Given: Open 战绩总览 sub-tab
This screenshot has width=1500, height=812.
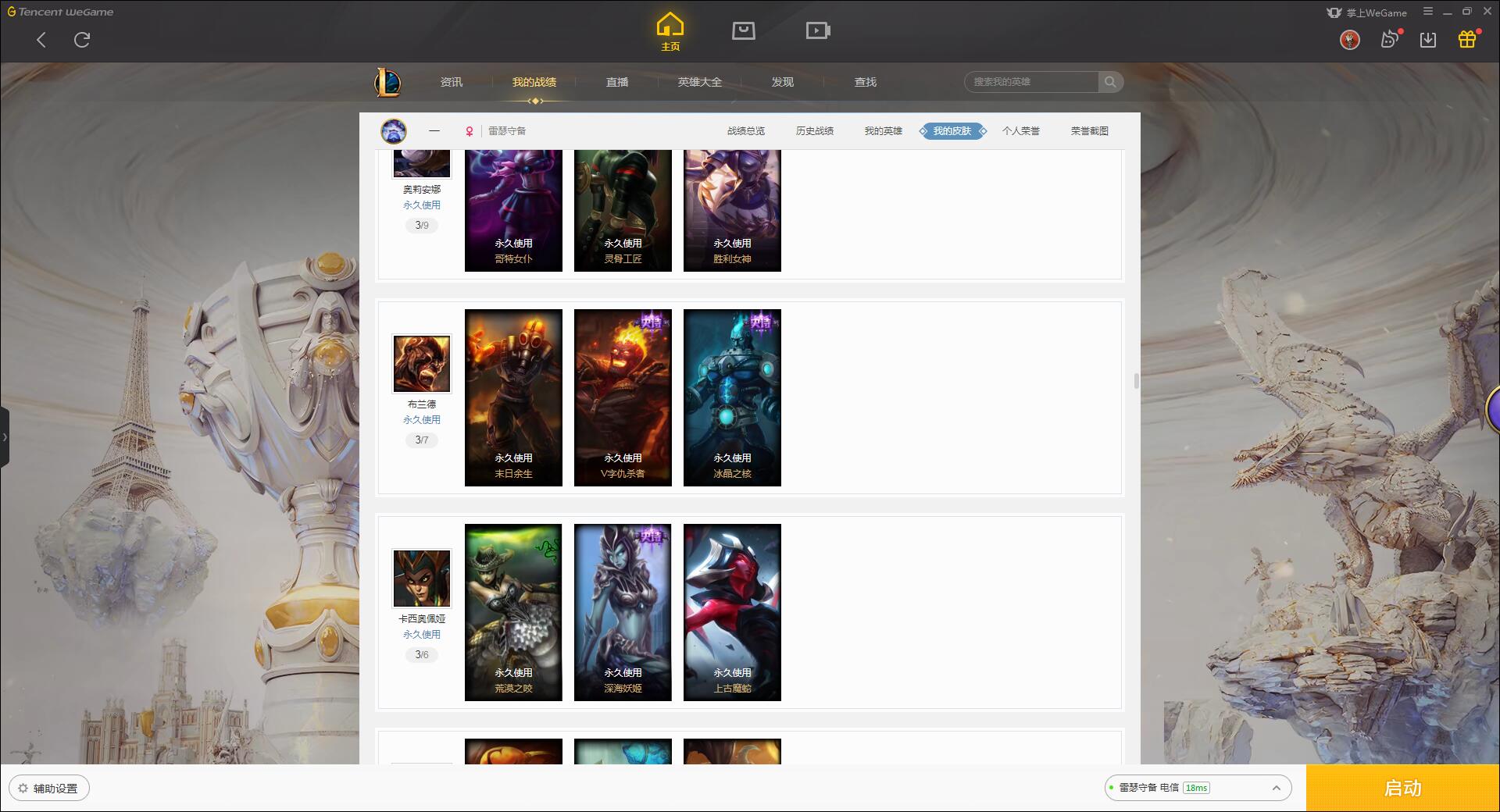Looking at the screenshot, I should [x=746, y=131].
